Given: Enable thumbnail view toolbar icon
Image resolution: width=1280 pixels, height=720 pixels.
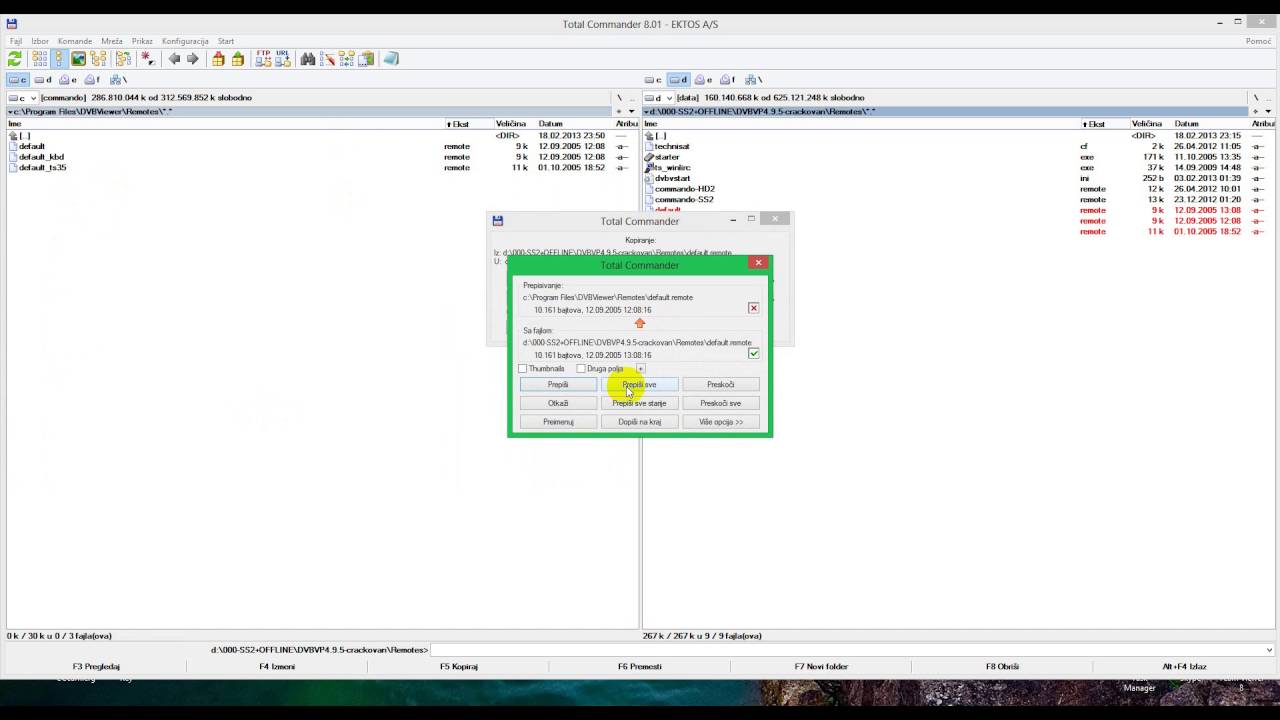Looking at the screenshot, I should coord(78,59).
